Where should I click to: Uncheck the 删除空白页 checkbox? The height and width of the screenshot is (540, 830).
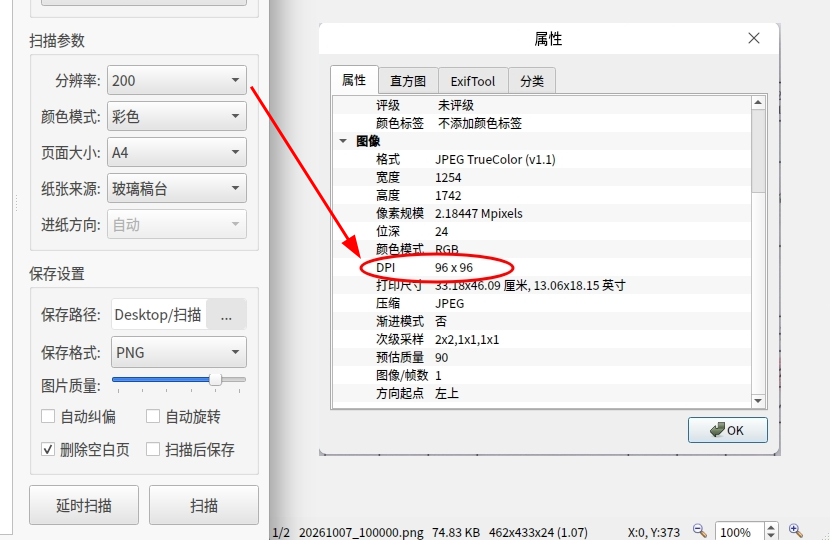pyautogui.click(x=48, y=449)
